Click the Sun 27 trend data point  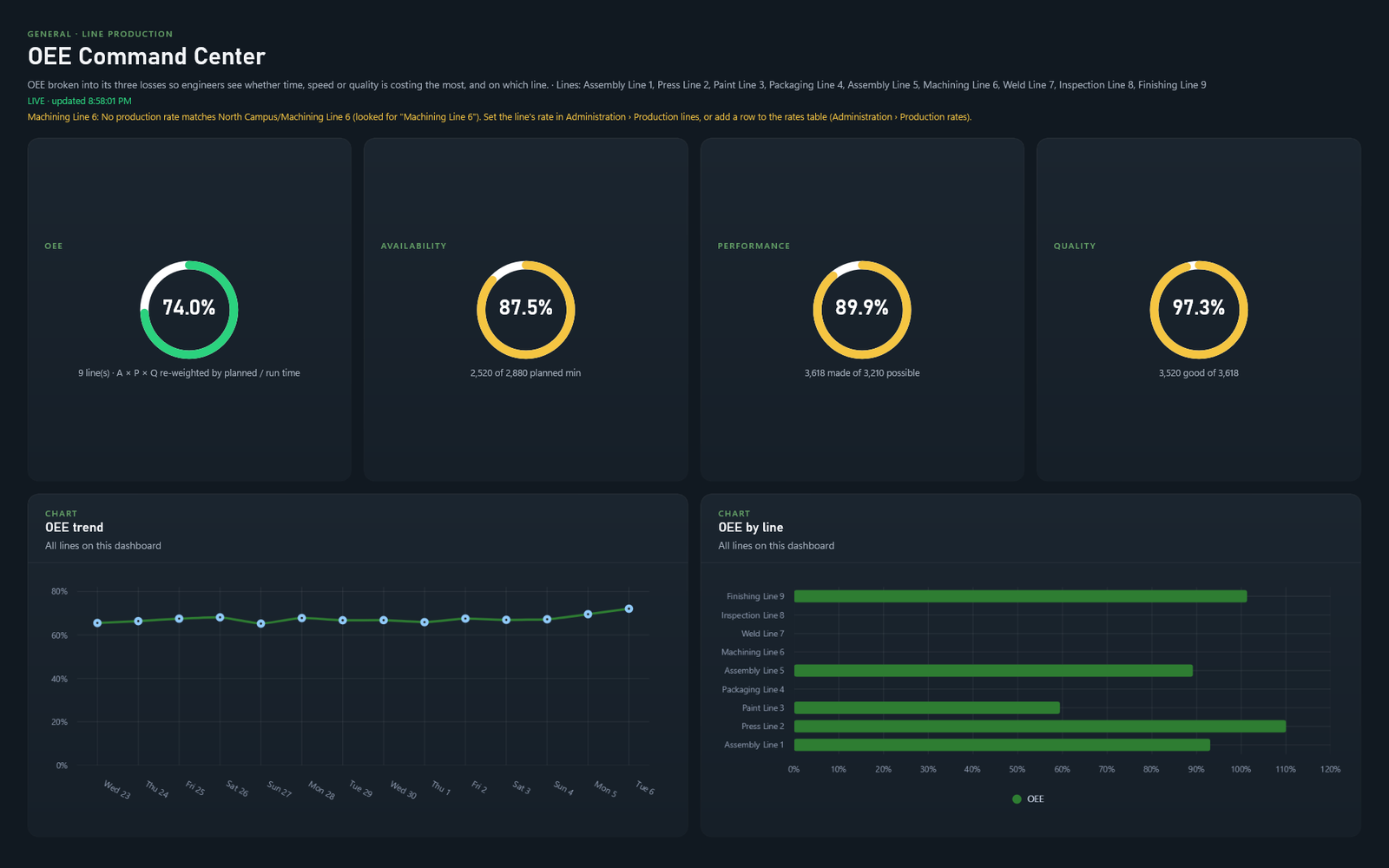tap(261, 624)
